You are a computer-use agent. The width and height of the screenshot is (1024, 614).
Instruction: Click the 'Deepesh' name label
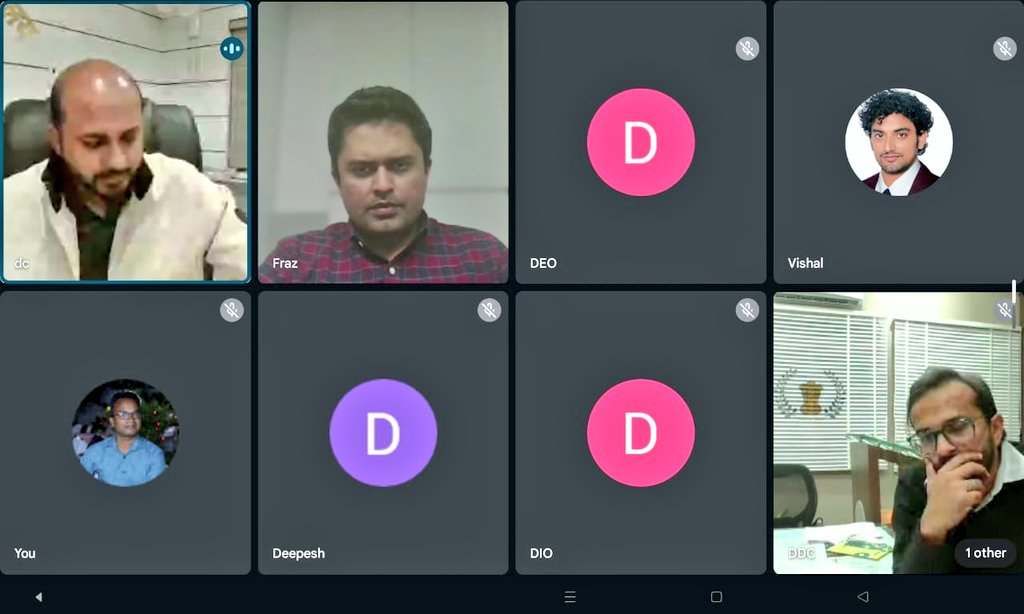pos(298,553)
